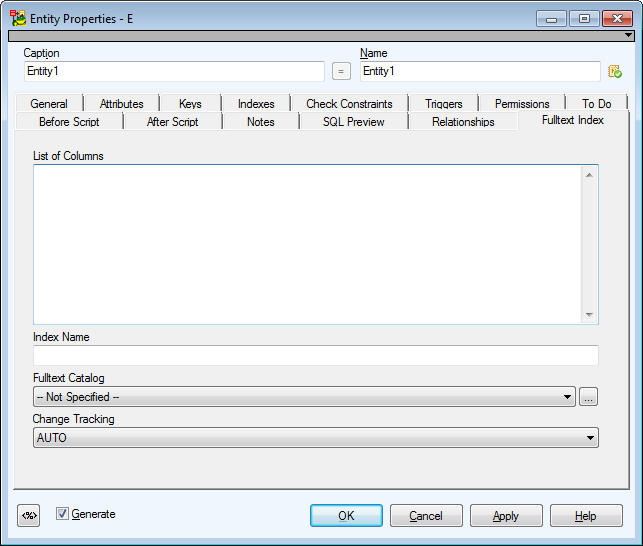Click the template variables <%> icon button

point(29,515)
